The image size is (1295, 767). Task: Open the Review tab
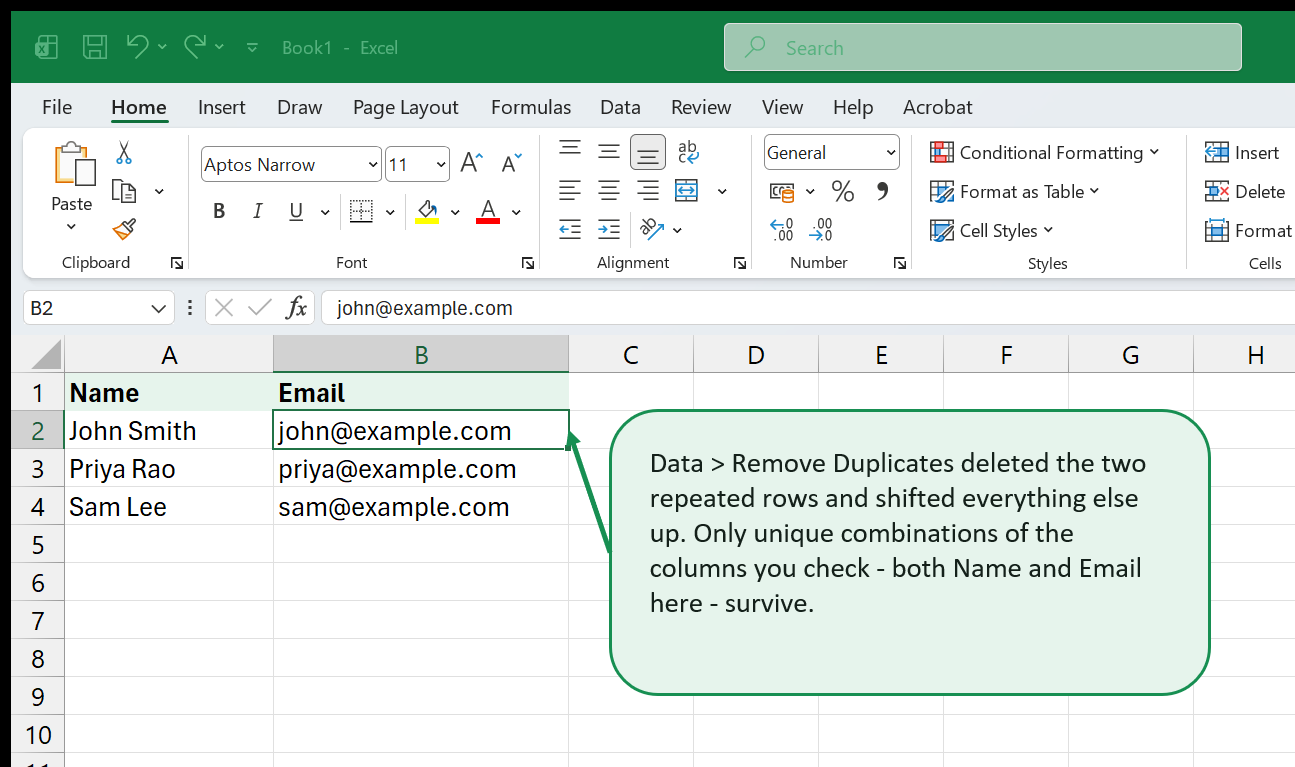pos(701,107)
